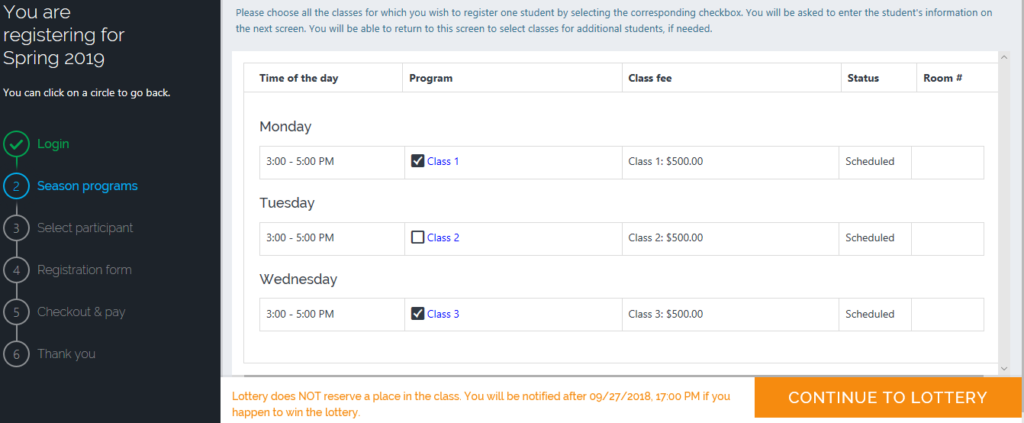This screenshot has height=423, width=1024.
Task: Click the Time of the day header
Action: [x=299, y=78]
